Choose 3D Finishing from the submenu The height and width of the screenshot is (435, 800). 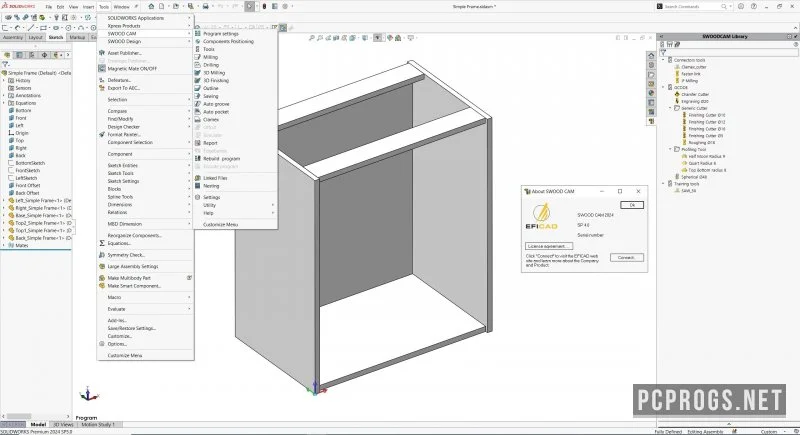(x=216, y=81)
